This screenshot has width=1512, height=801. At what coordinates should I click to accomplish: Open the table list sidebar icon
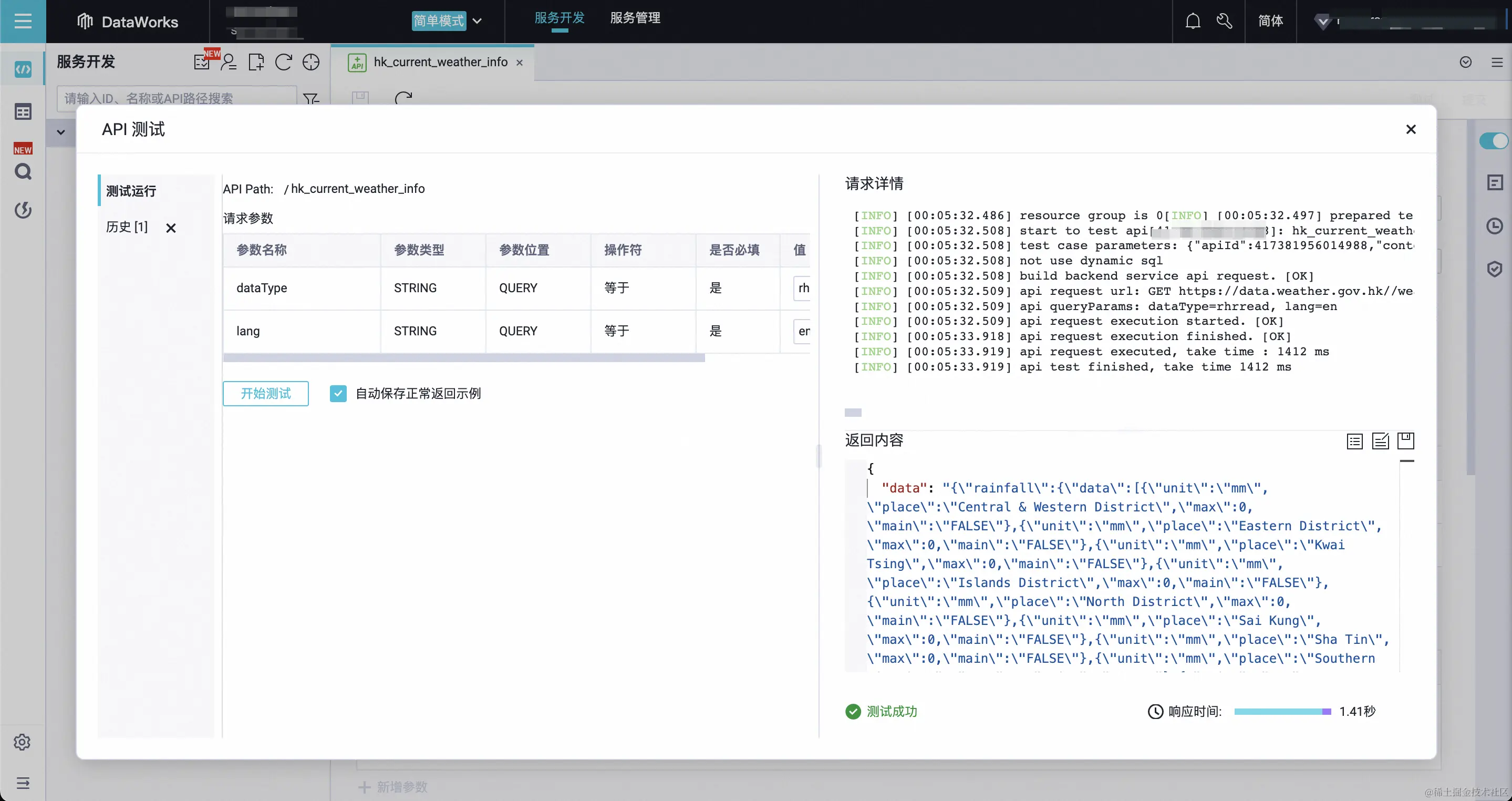pyautogui.click(x=23, y=111)
